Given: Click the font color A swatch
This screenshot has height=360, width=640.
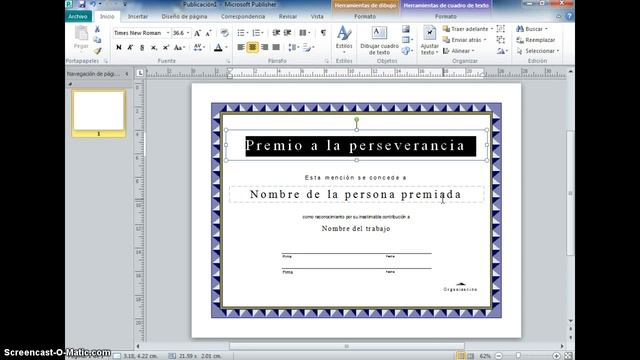Looking at the screenshot, I should pos(218,47).
